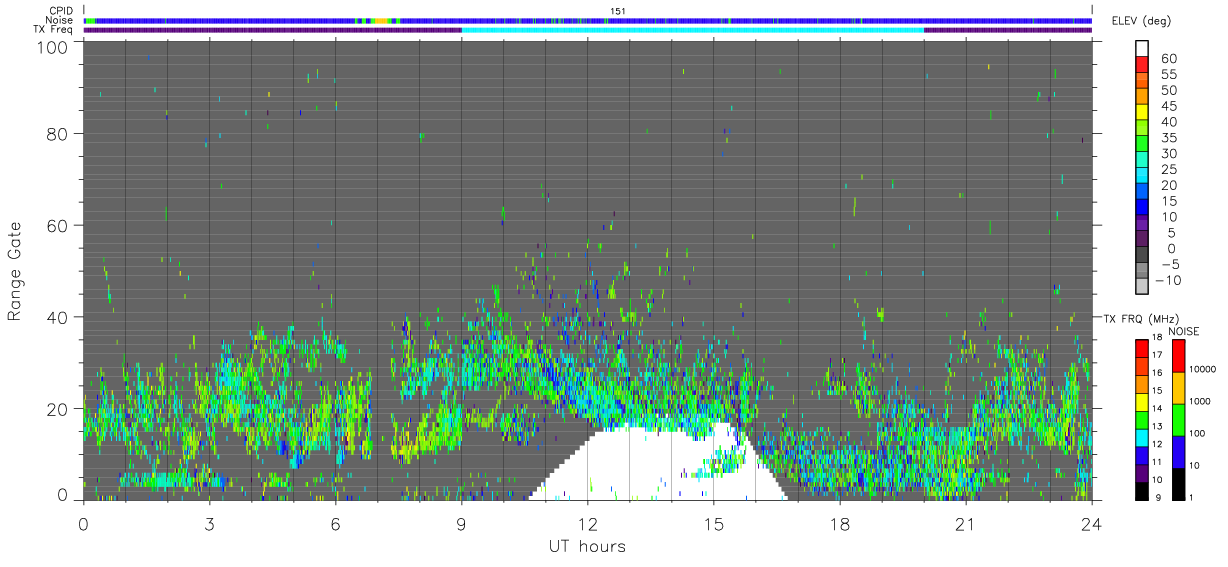Select the NOISE legend title
The width and height of the screenshot is (1228, 567).
1185,331
